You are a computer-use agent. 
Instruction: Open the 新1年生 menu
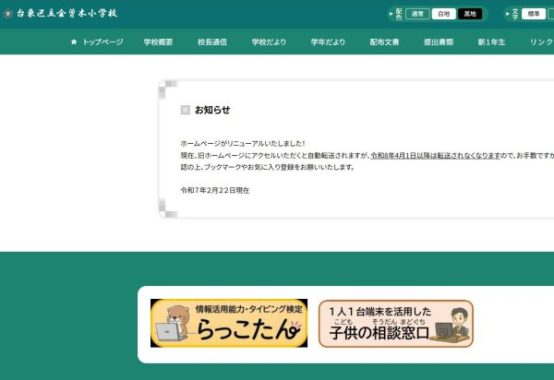tap(491, 42)
